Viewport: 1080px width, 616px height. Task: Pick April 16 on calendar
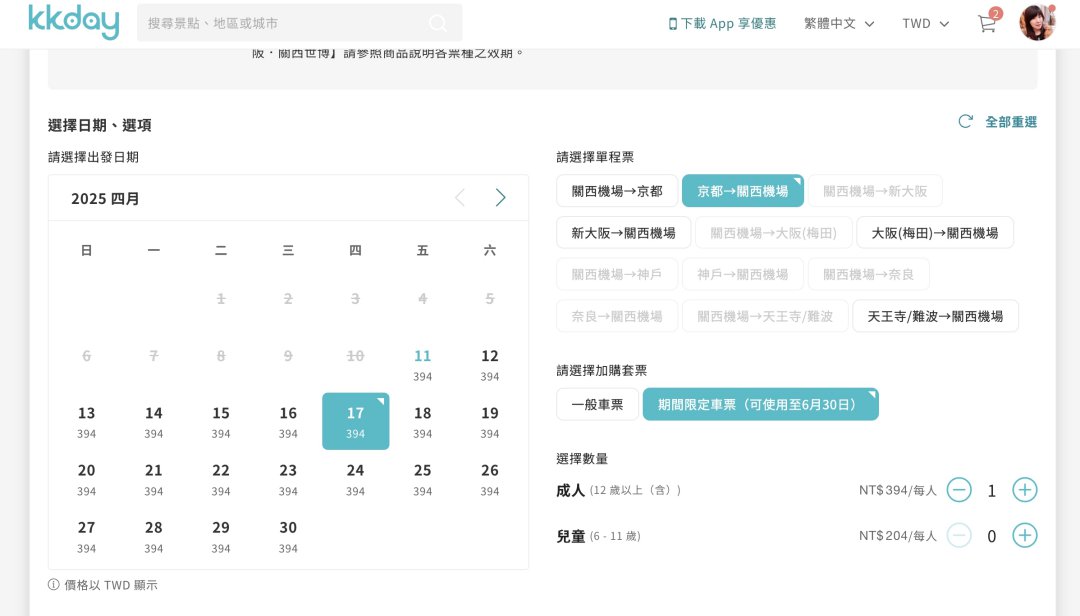(x=288, y=422)
